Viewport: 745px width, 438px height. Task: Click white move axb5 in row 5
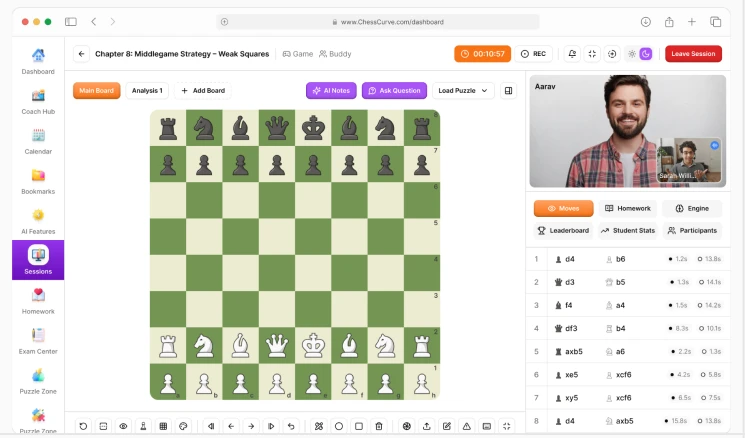pyautogui.click(x=569, y=352)
